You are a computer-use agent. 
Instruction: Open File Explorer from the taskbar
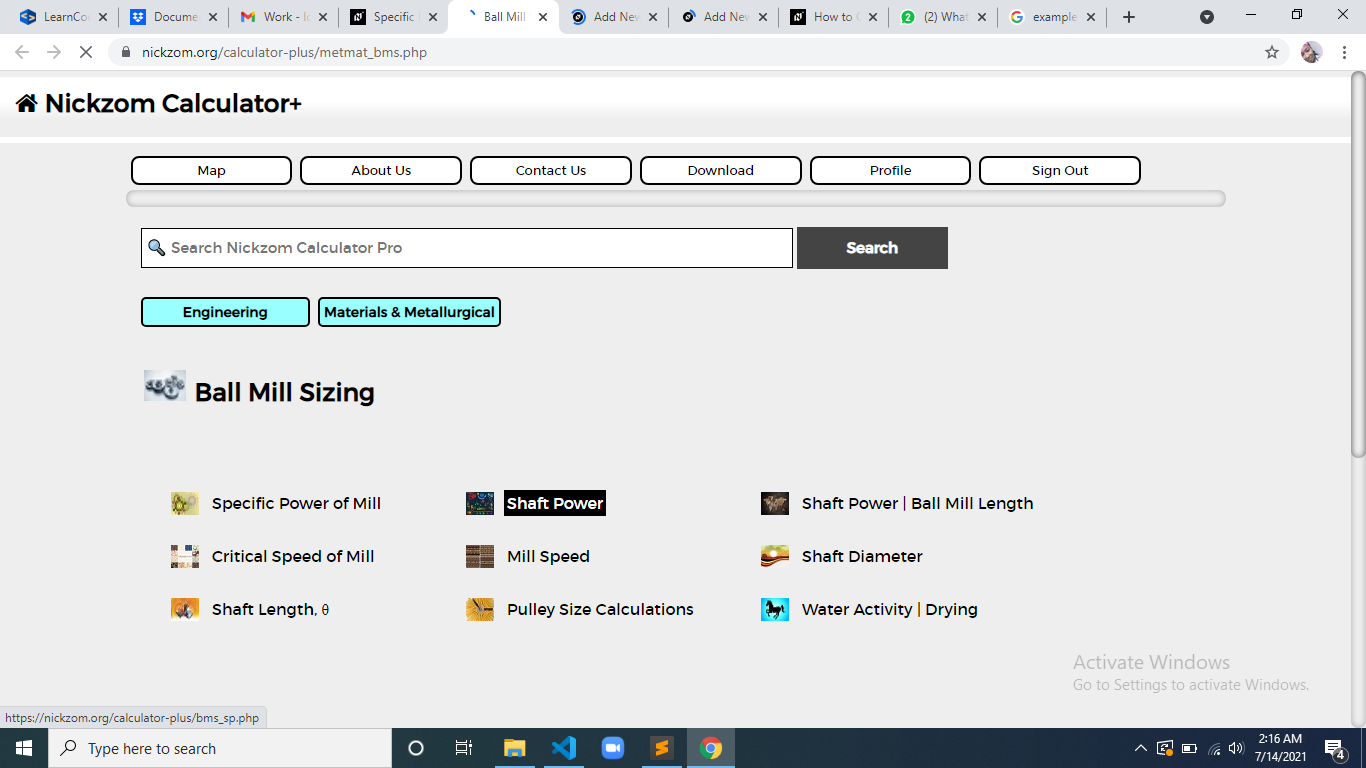(515, 748)
